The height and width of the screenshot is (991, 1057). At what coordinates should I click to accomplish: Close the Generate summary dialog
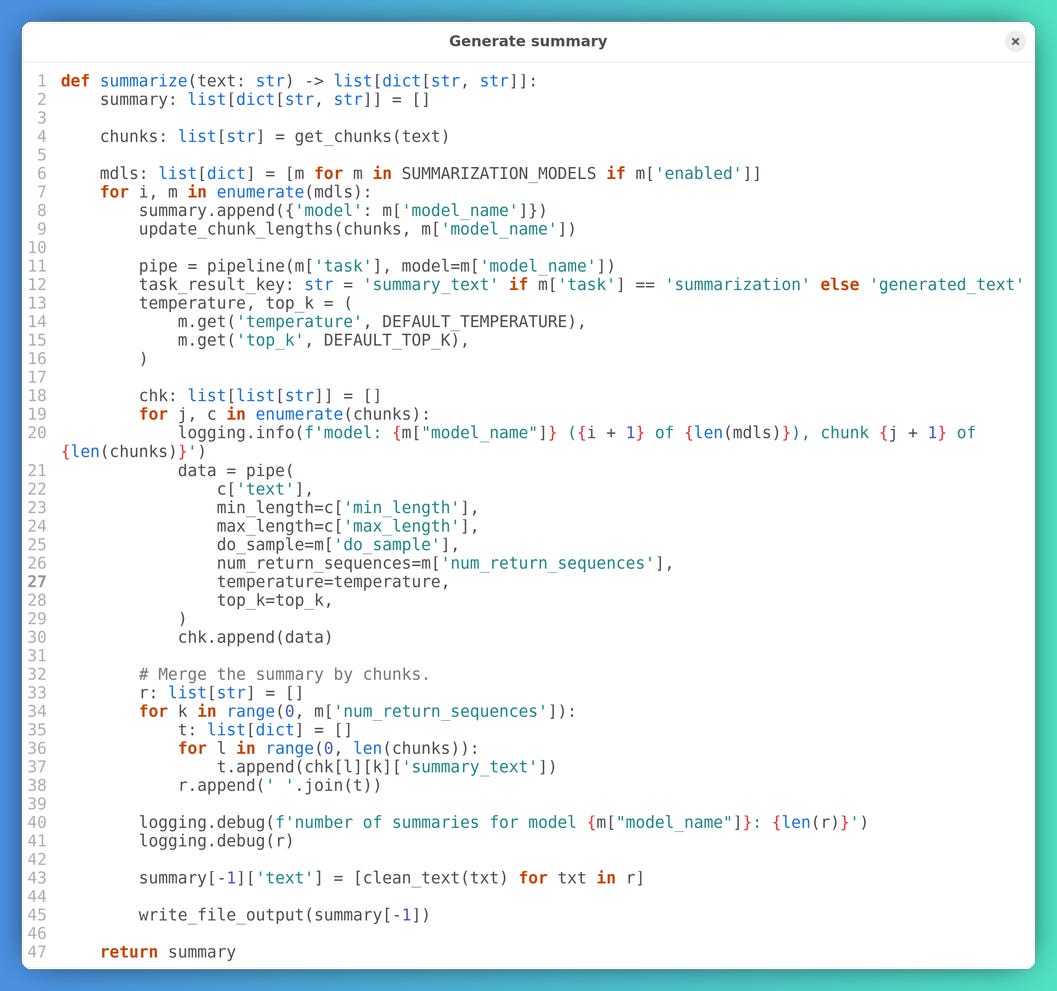pos(1015,41)
